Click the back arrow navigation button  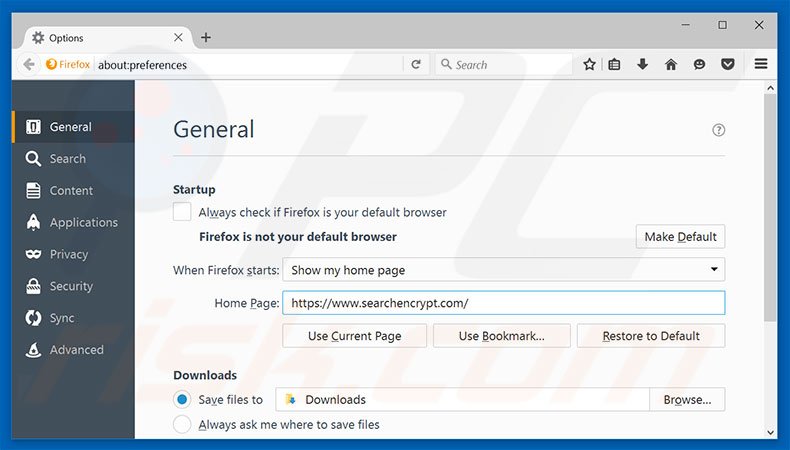pos(29,65)
